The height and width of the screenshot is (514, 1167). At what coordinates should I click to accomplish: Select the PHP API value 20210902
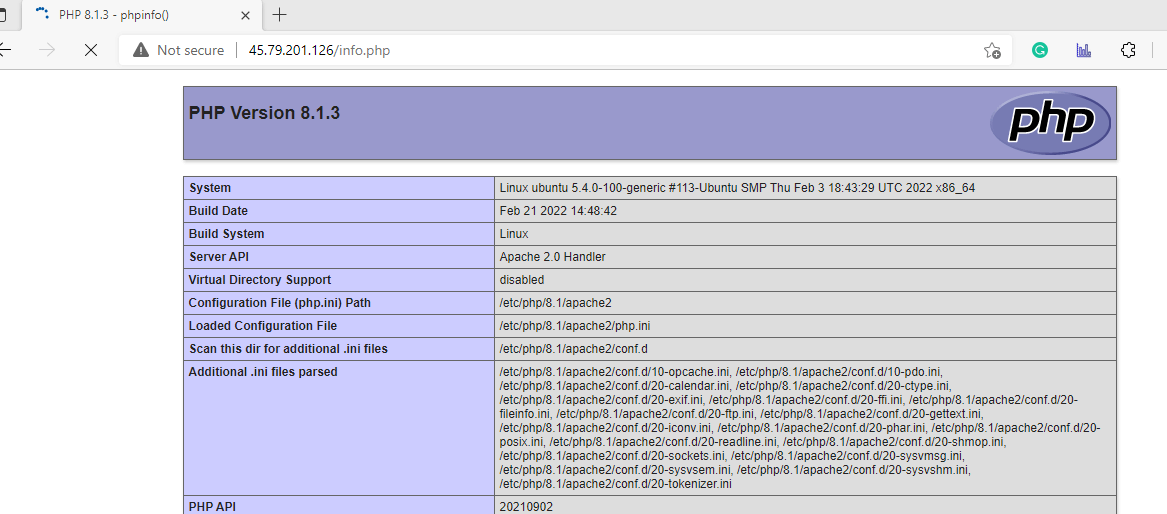tap(526, 507)
